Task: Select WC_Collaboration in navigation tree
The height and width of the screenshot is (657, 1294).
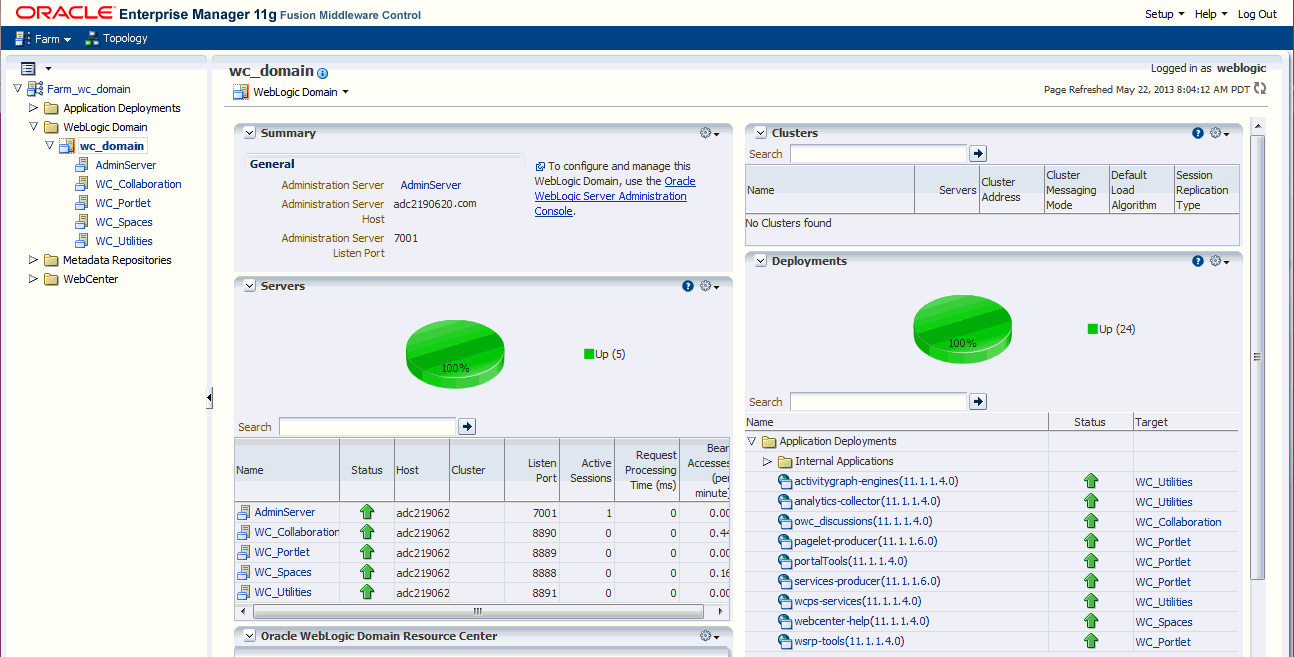Action: click(138, 184)
